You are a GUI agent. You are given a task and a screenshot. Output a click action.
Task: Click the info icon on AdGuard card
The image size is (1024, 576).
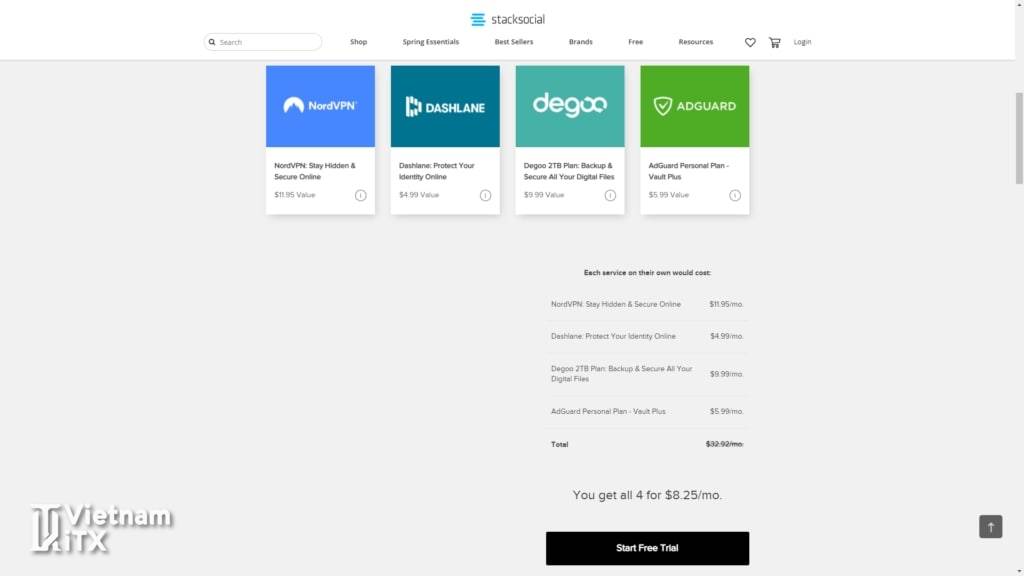(x=735, y=195)
